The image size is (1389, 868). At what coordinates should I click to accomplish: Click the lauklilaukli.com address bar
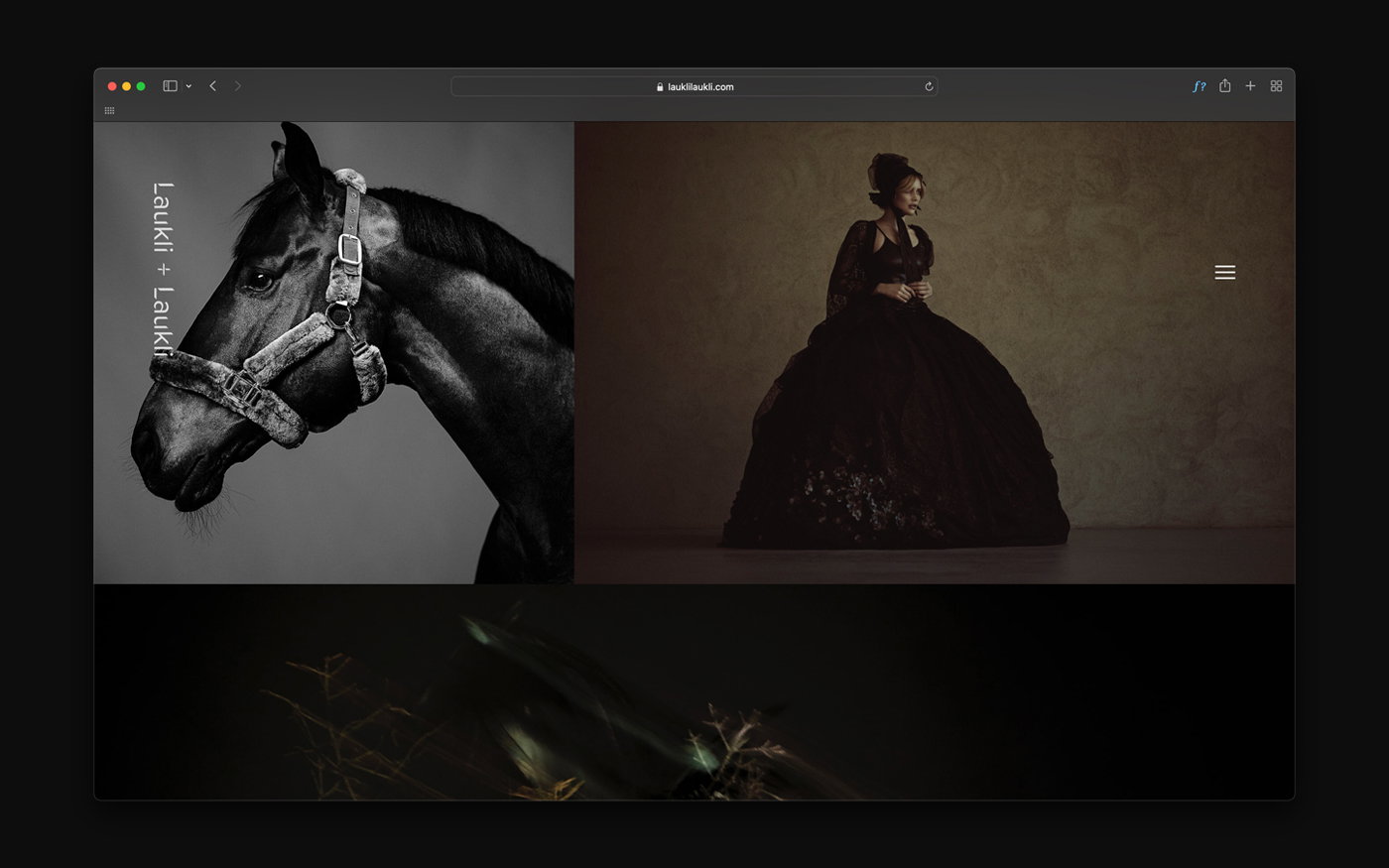click(694, 86)
